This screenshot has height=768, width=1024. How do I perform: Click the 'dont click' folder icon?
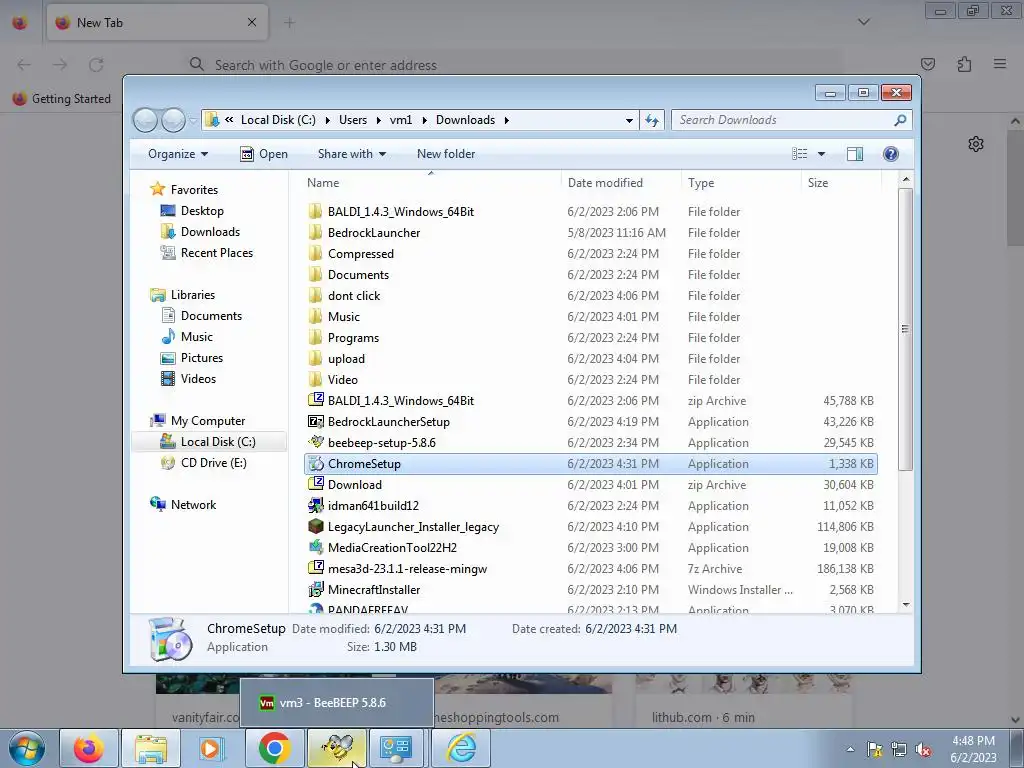click(x=315, y=295)
